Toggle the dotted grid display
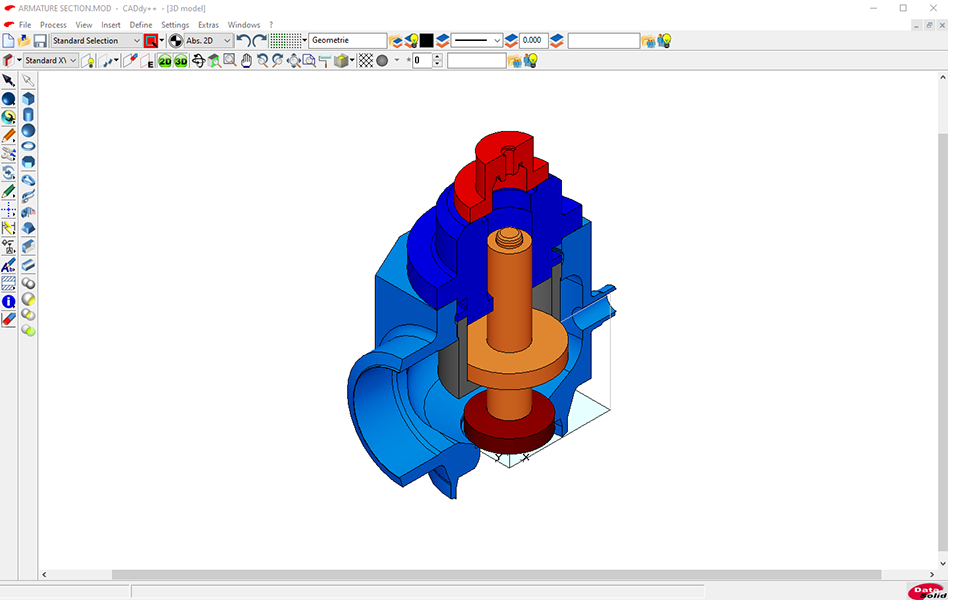This screenshot has height=600, width=970. pyautogui.click(x=286, y=41)
